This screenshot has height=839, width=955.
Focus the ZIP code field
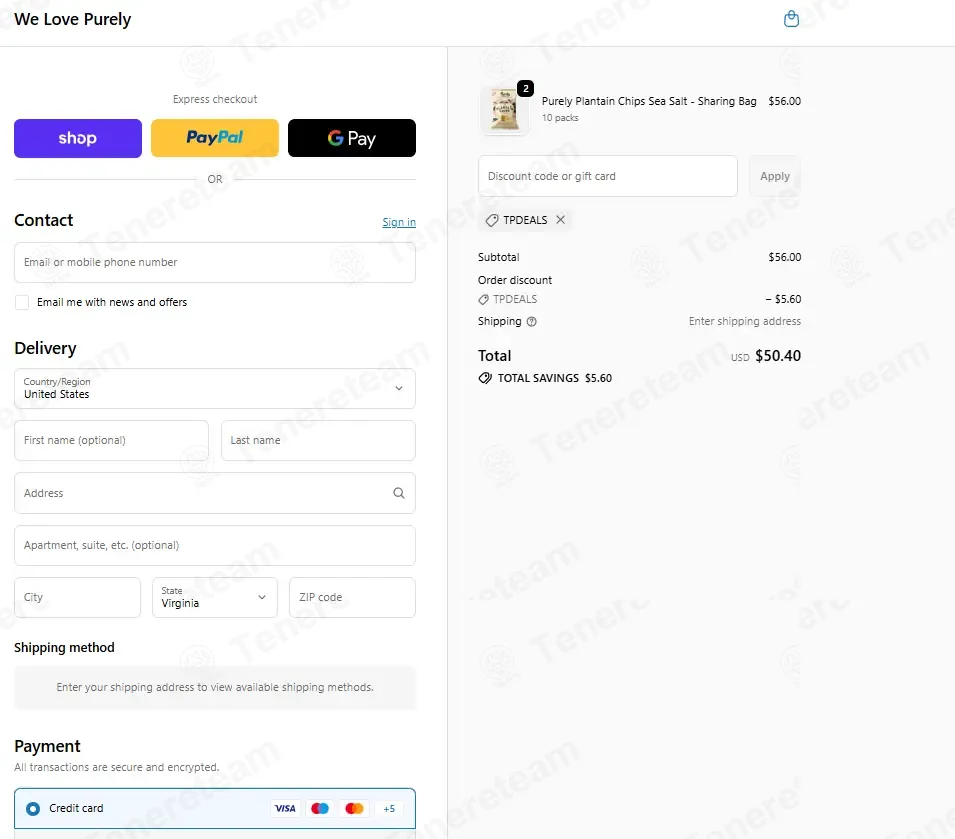[353, 597]
